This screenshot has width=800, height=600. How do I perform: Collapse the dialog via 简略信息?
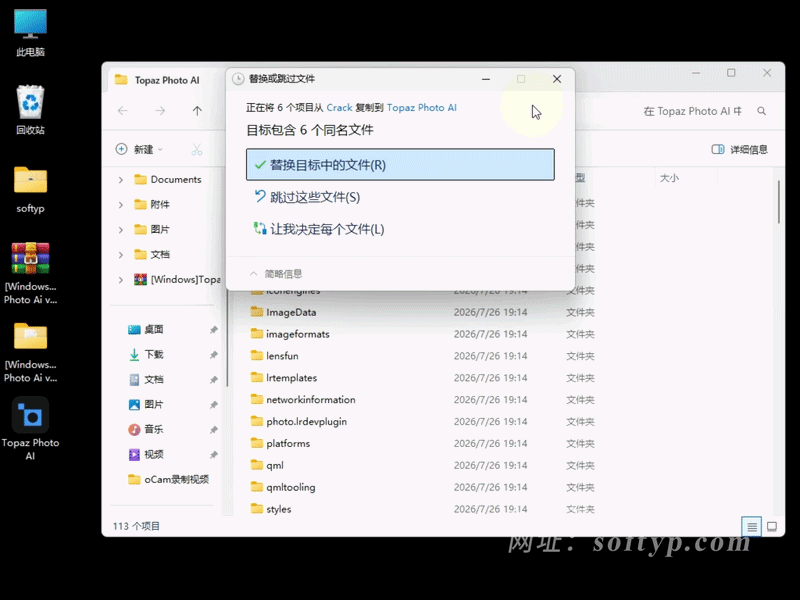pos(276,274)
